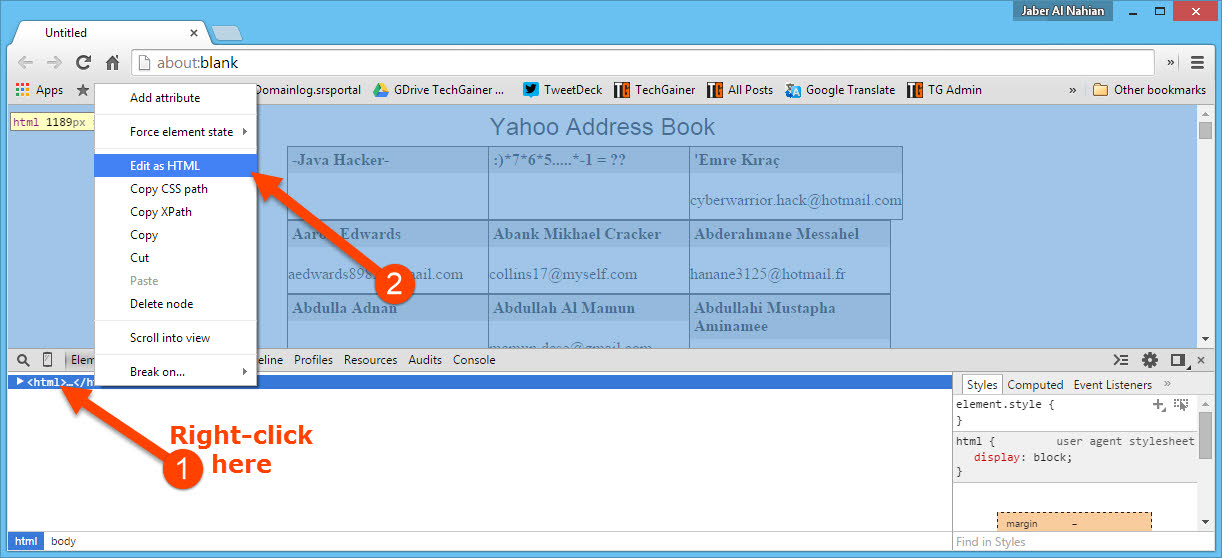Change DevTools dock side icon

click(1178, 360)
